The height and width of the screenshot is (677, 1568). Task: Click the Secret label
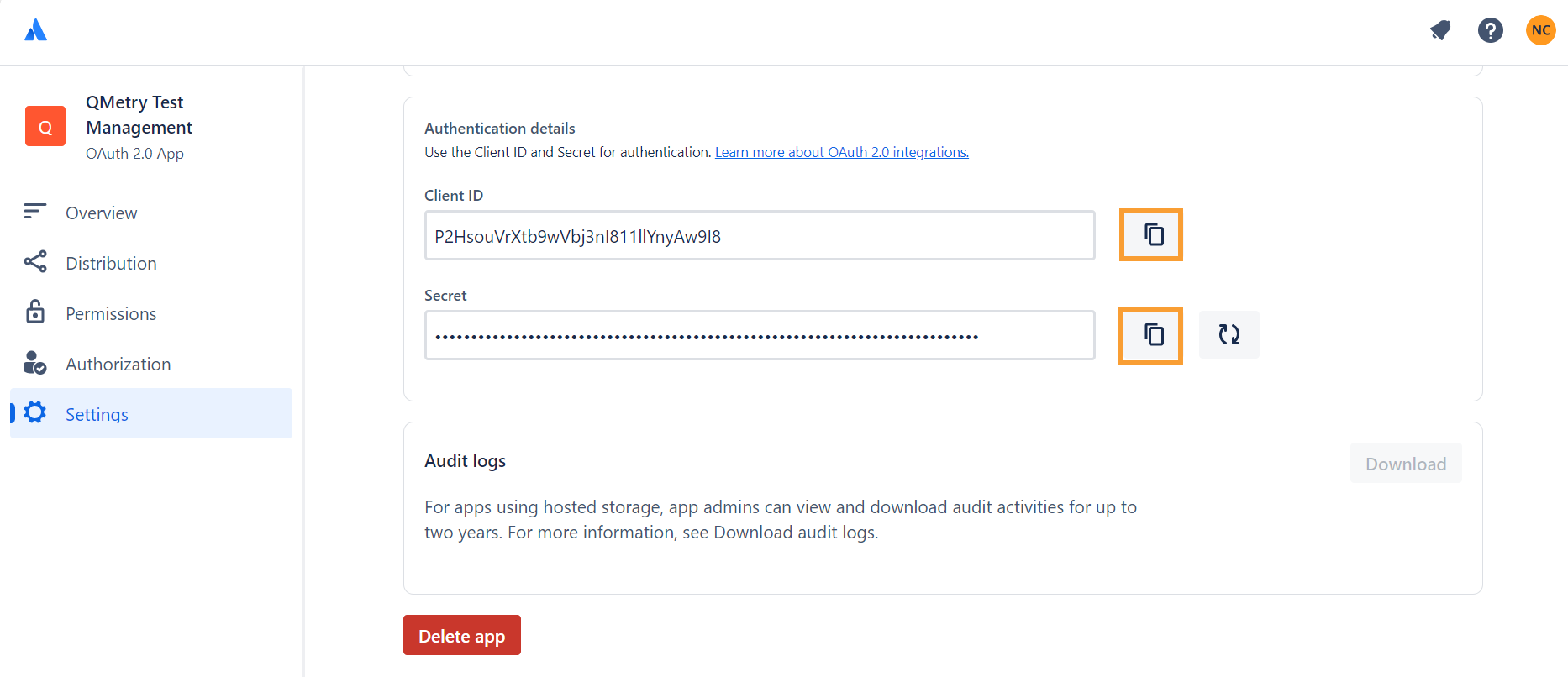tap(445, 296)
